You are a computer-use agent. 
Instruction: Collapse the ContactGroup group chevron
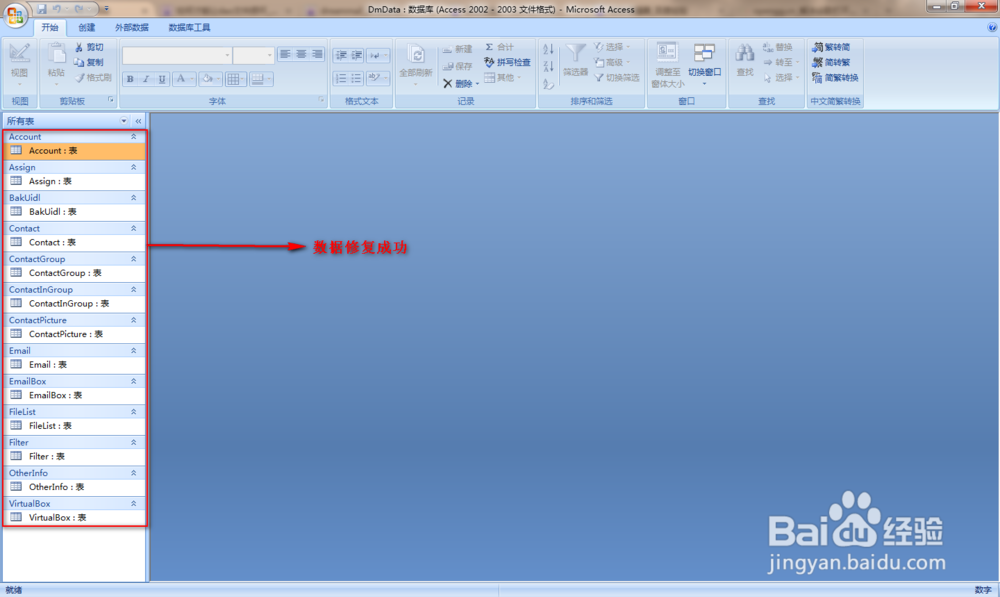[133, 259]
